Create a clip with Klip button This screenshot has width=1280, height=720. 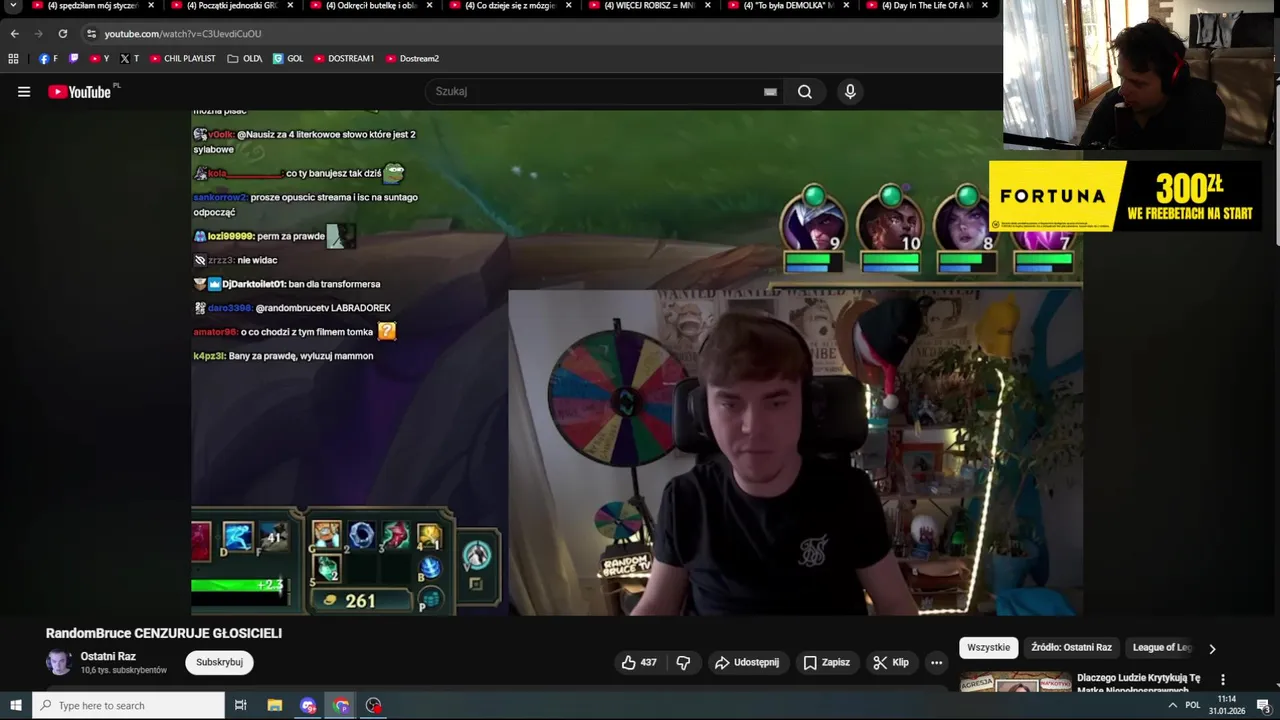point(890,662)
